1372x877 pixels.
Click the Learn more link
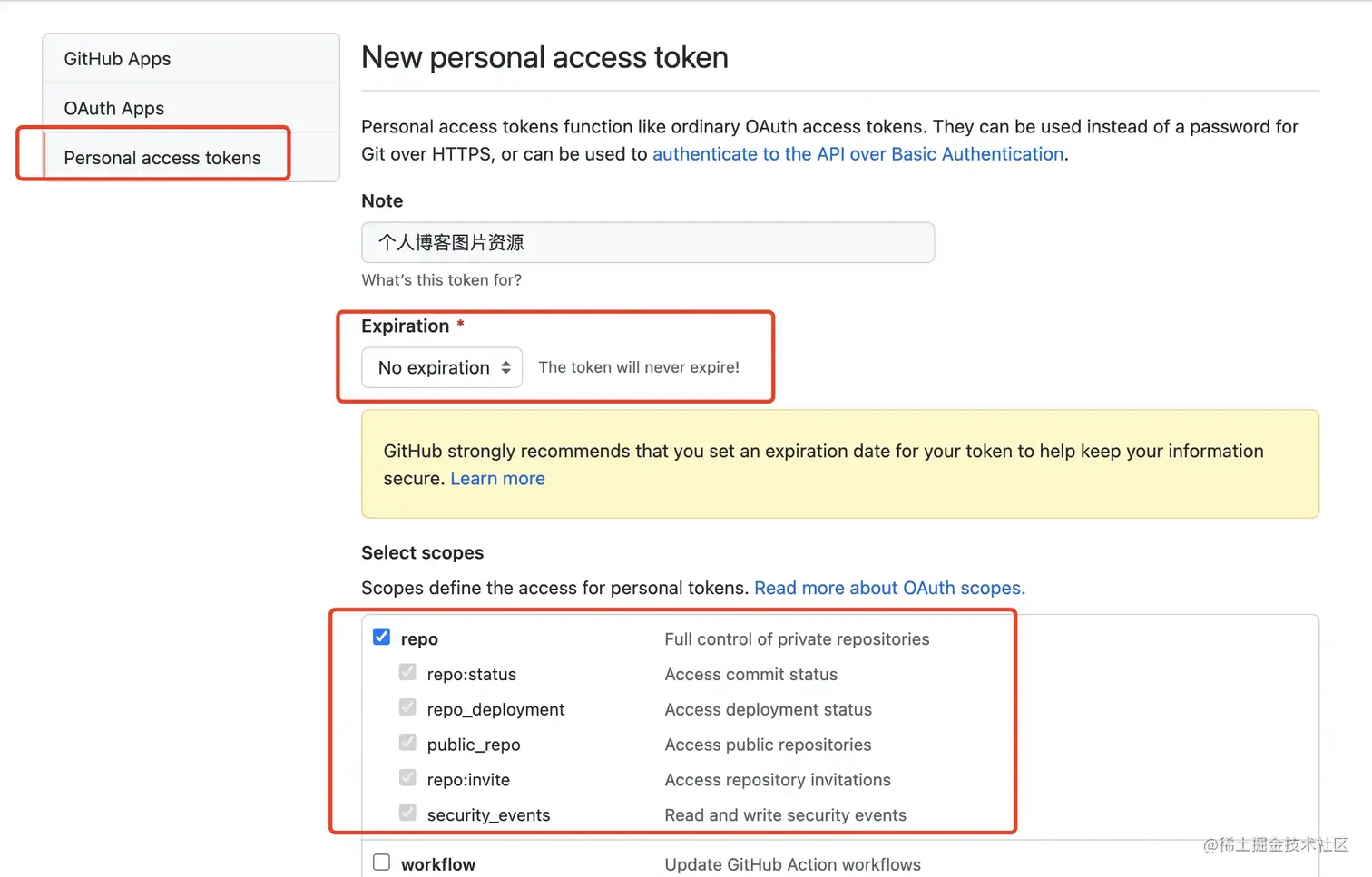(x=497, y=479)
